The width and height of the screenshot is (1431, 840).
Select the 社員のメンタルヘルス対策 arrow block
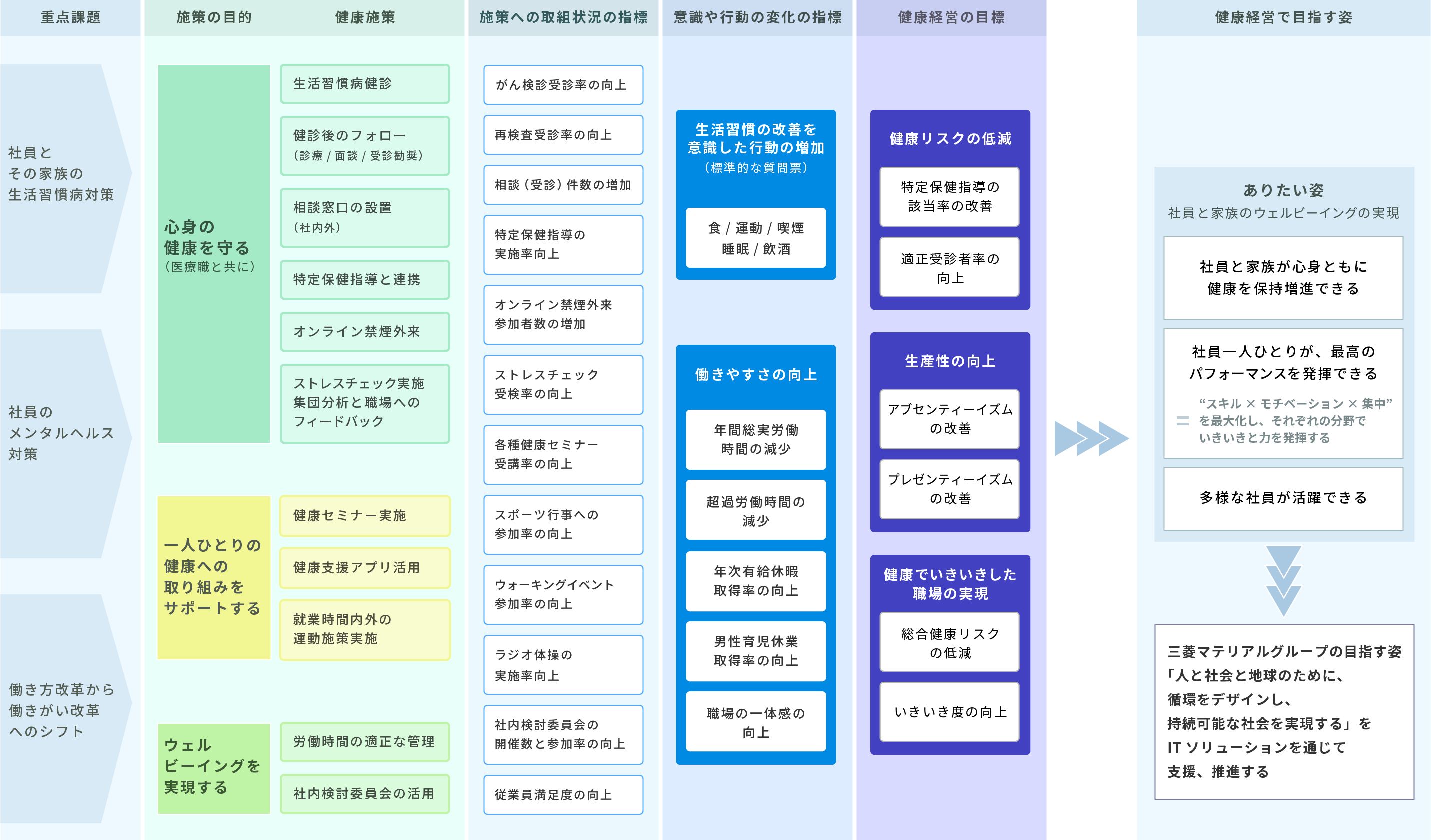pyautogui.click(x=65, y=443)
